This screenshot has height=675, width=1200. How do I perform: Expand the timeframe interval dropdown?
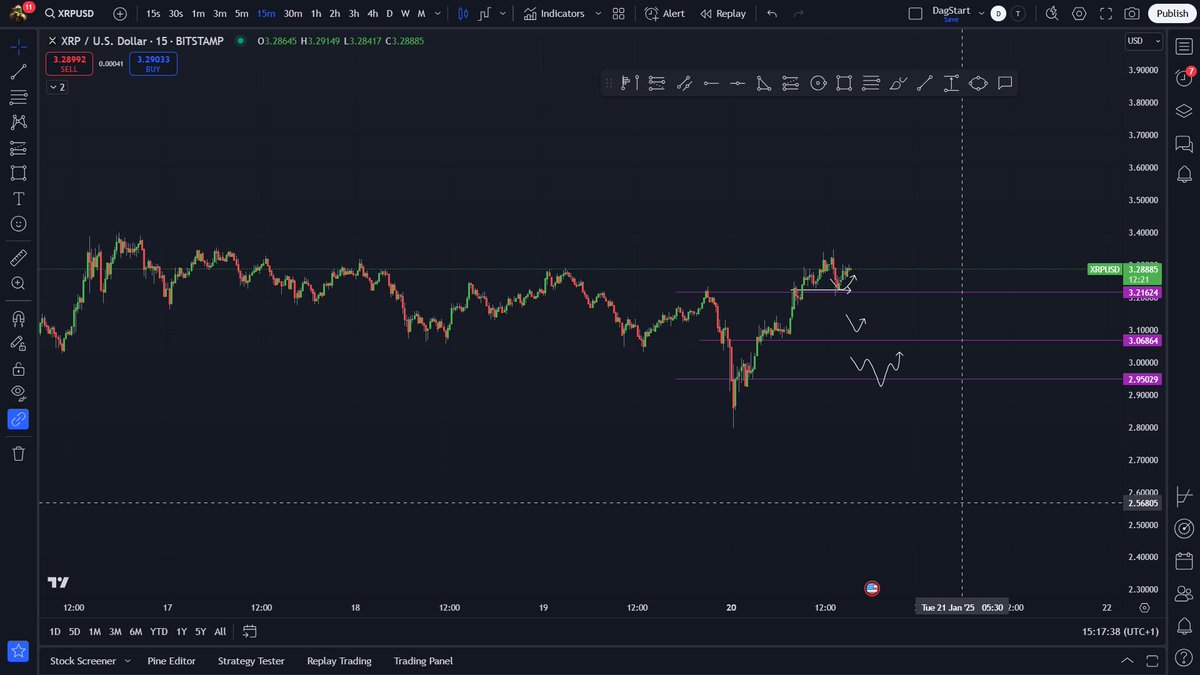438,14
